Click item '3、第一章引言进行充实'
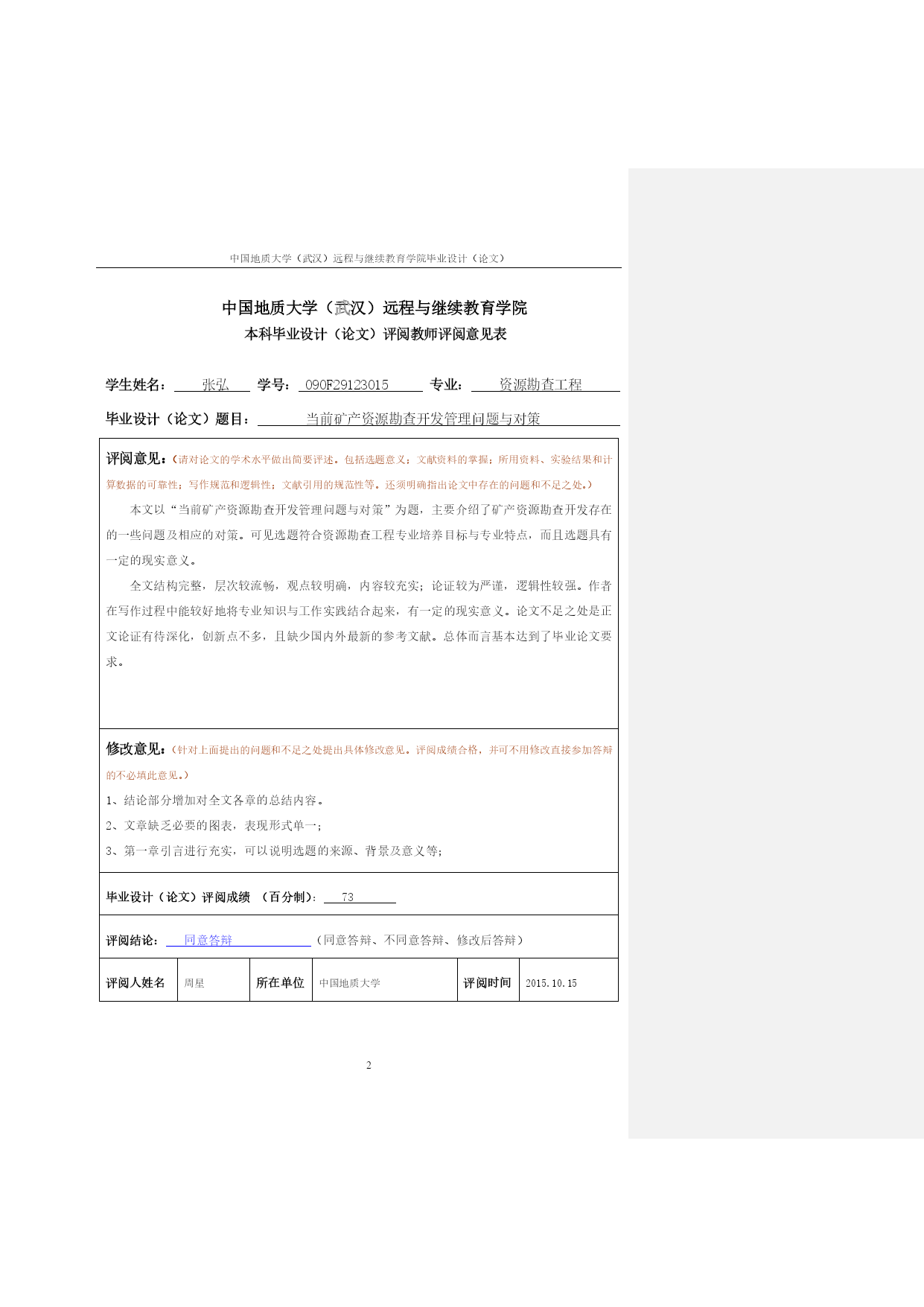The height and width of the screenshot is (1307, 924). pos(273,851)
